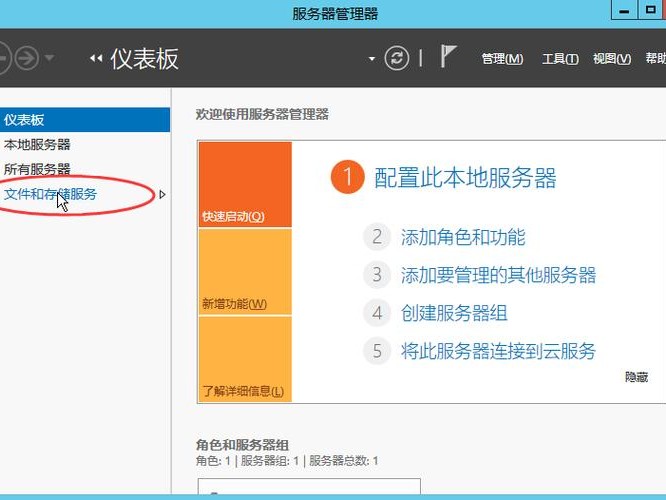Click the 新增功能(W) tile

pos(245,272)
